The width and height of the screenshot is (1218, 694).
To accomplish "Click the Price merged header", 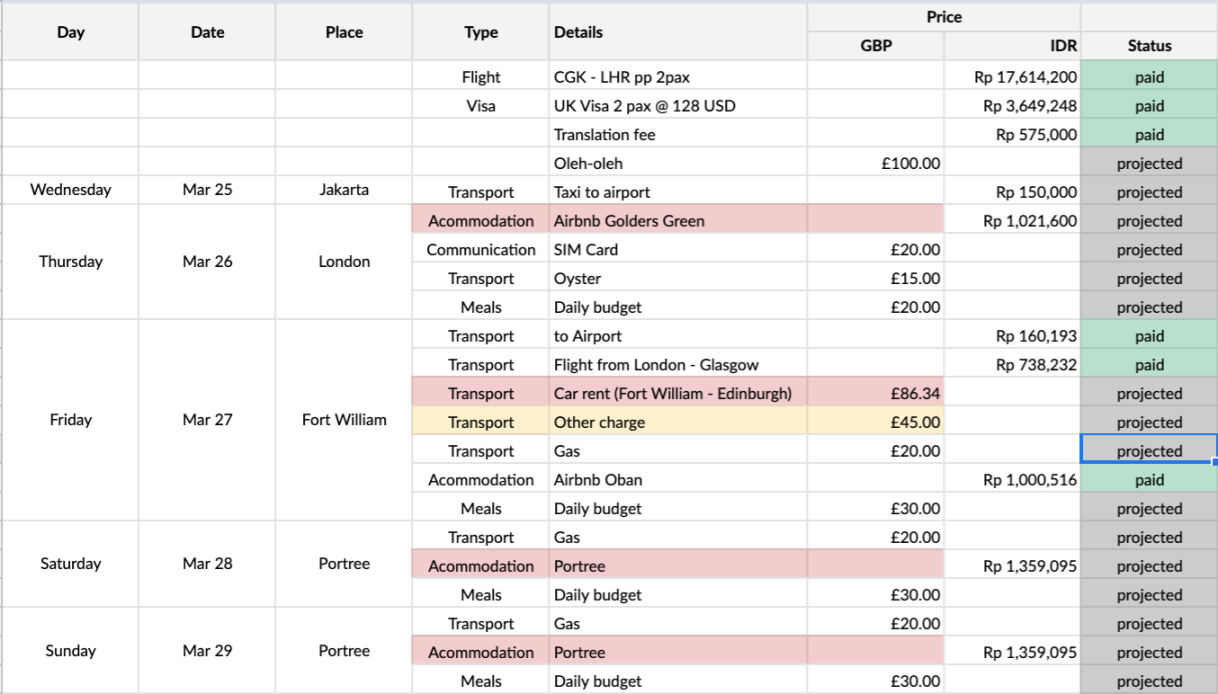I will pos(944,17).
